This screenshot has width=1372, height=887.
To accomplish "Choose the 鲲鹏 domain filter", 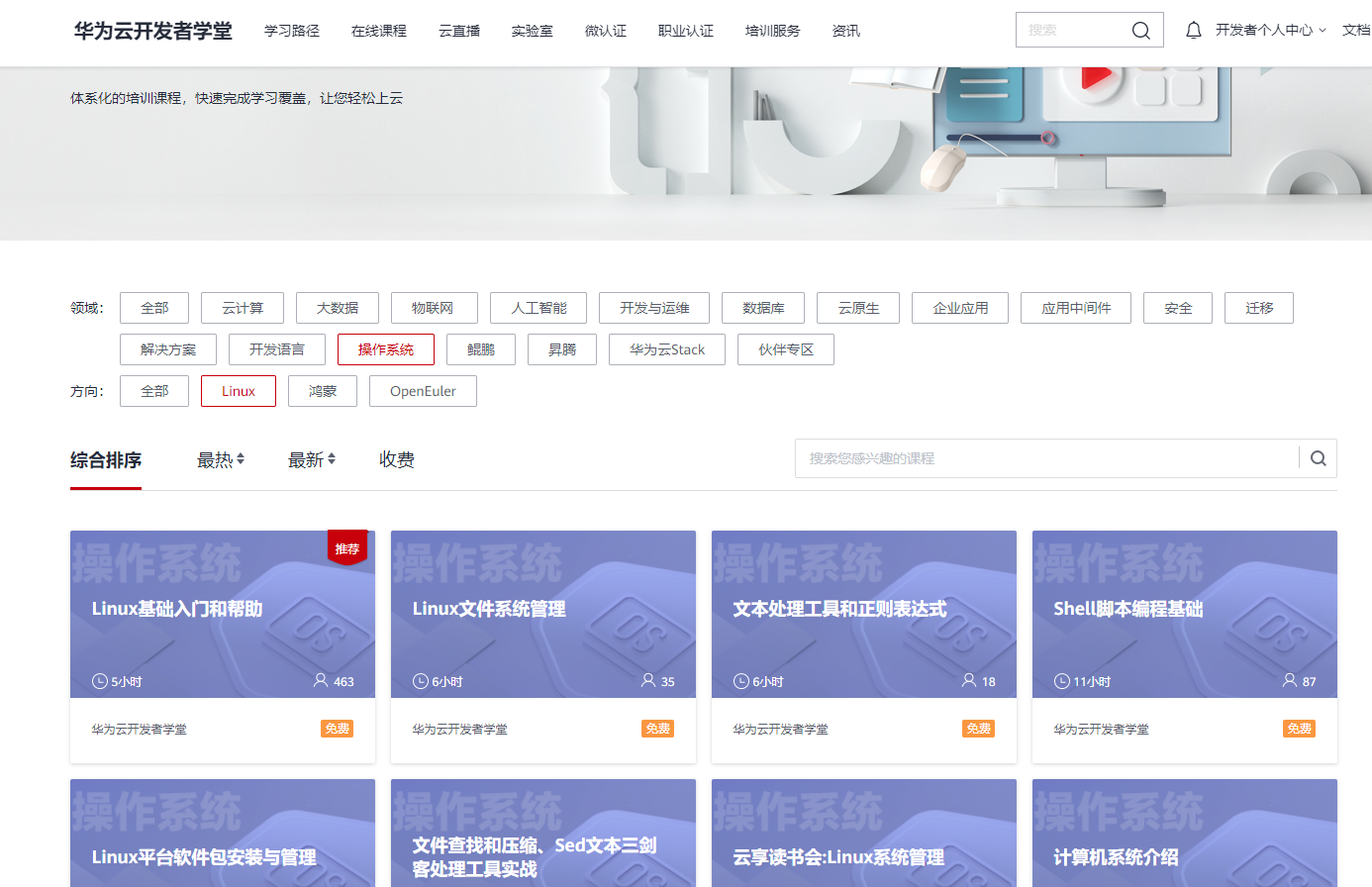I will click(481, 349).
